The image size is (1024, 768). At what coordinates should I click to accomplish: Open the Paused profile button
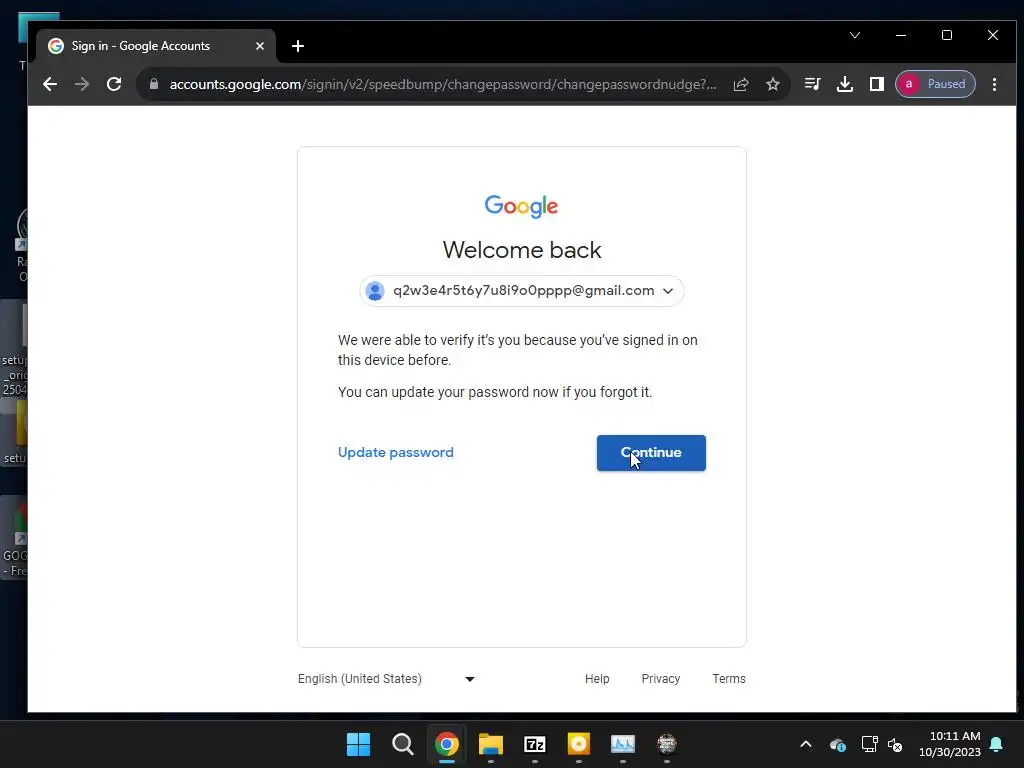coord(935,84)
